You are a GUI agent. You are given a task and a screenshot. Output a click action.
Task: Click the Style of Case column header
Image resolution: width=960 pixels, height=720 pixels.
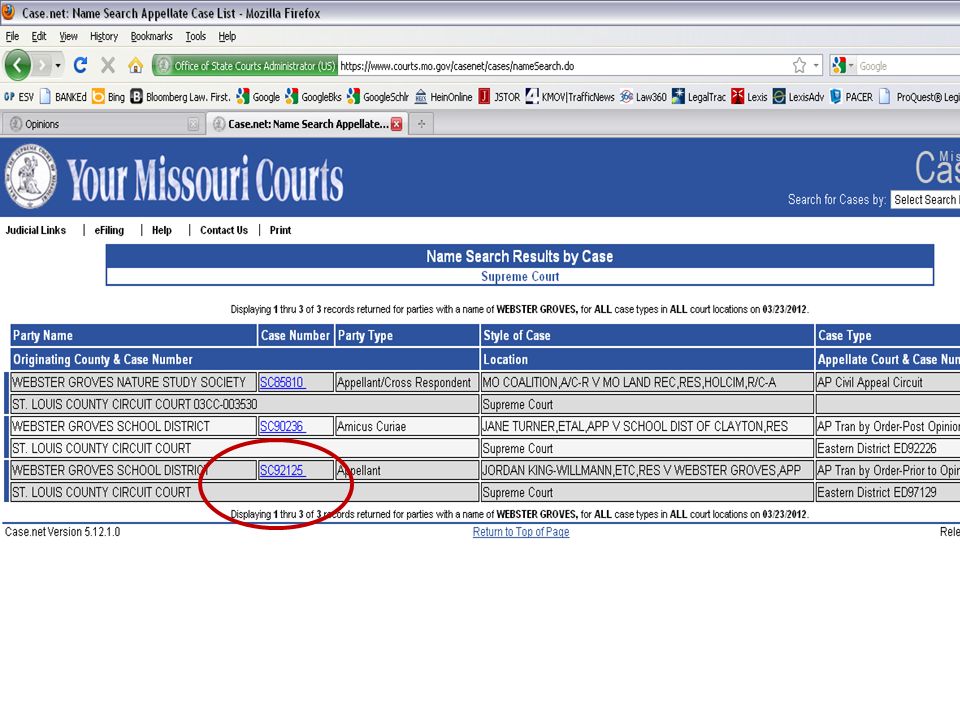point(647,336)
